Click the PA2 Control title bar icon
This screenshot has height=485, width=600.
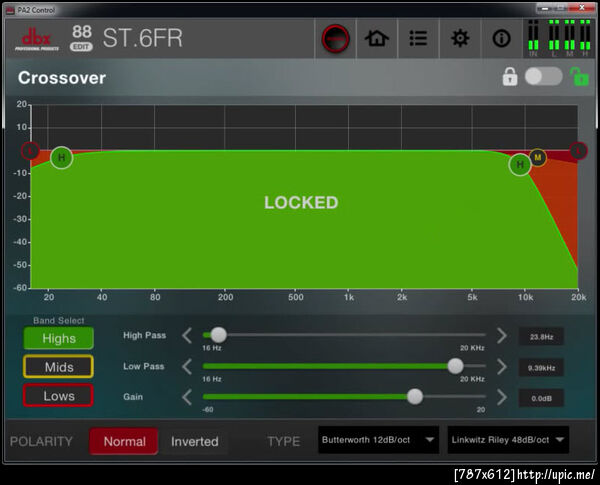tap(10, 10)
